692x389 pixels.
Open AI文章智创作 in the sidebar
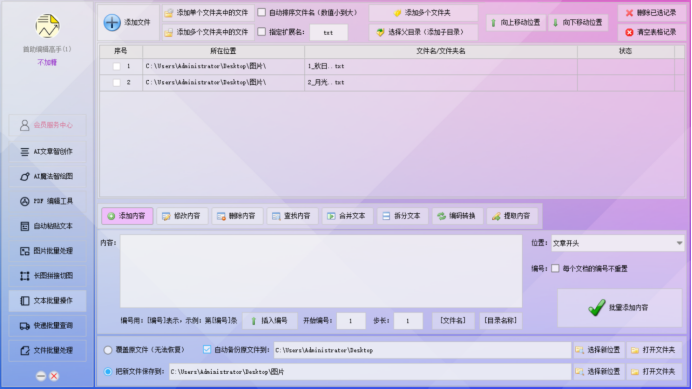(47, 151)
